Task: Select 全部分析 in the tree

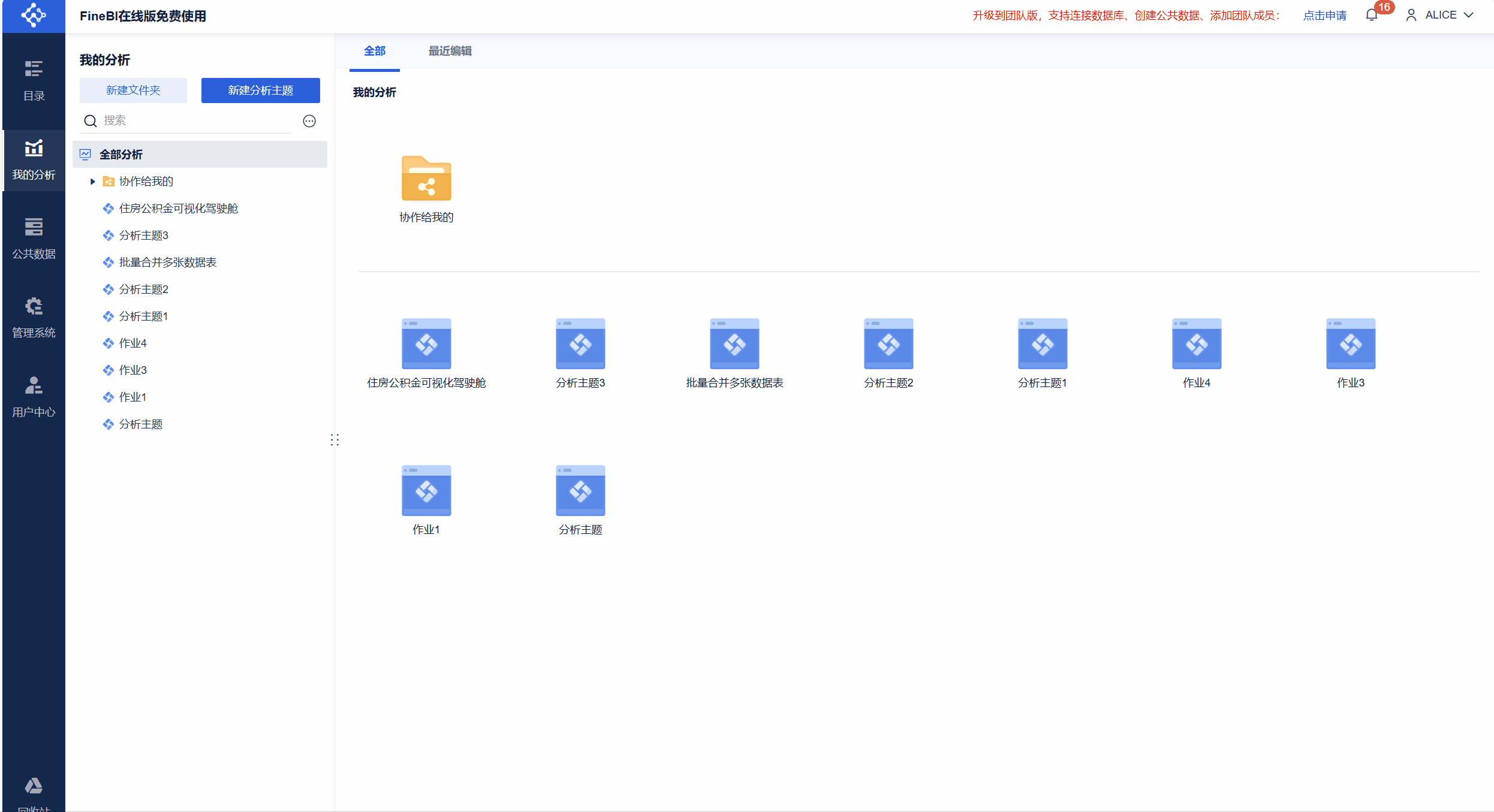Action: click(x=200, y=155)
